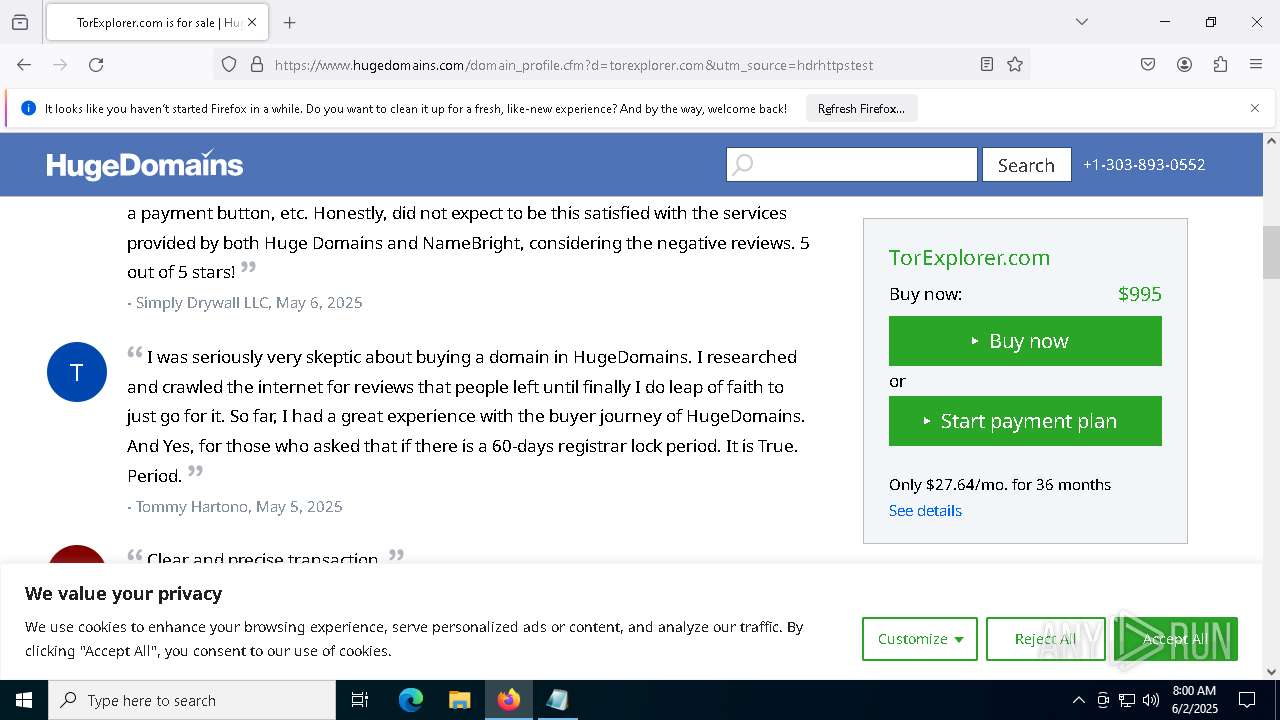Open Task View on the taskbar
Screen dimensions: 1280x720
point(360,700)
